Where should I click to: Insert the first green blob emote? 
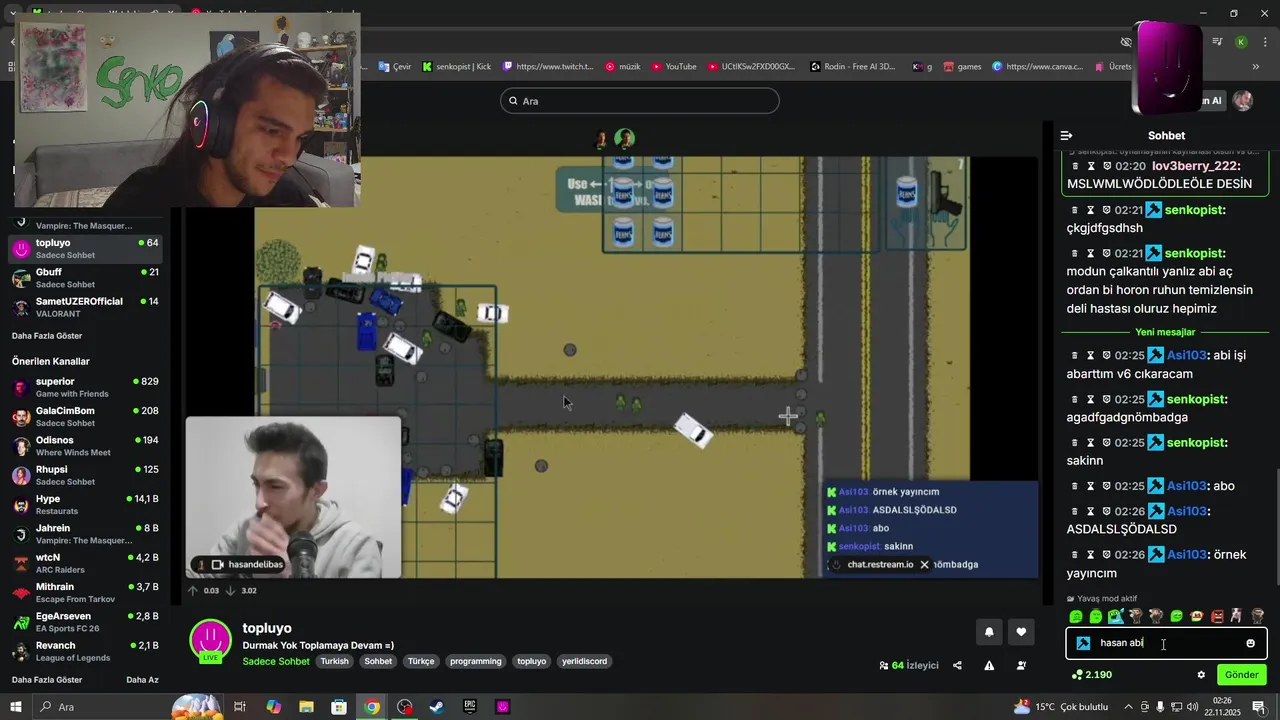pyautogui.click(x=1076, y=616)
